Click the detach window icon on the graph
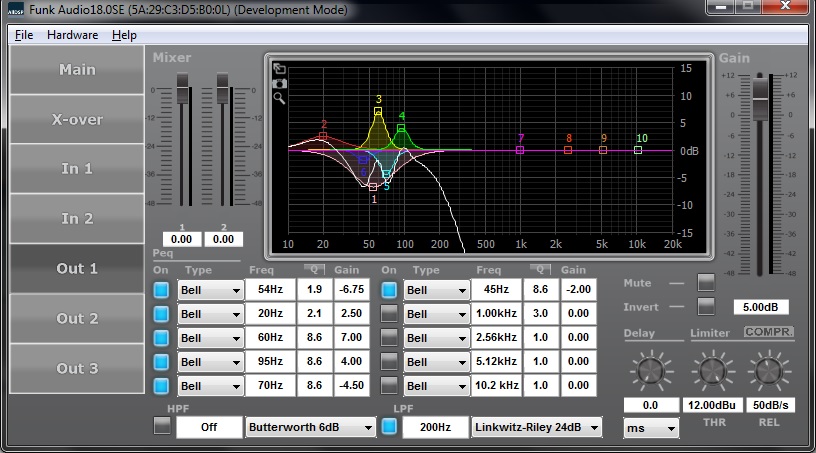 point(280,70)
